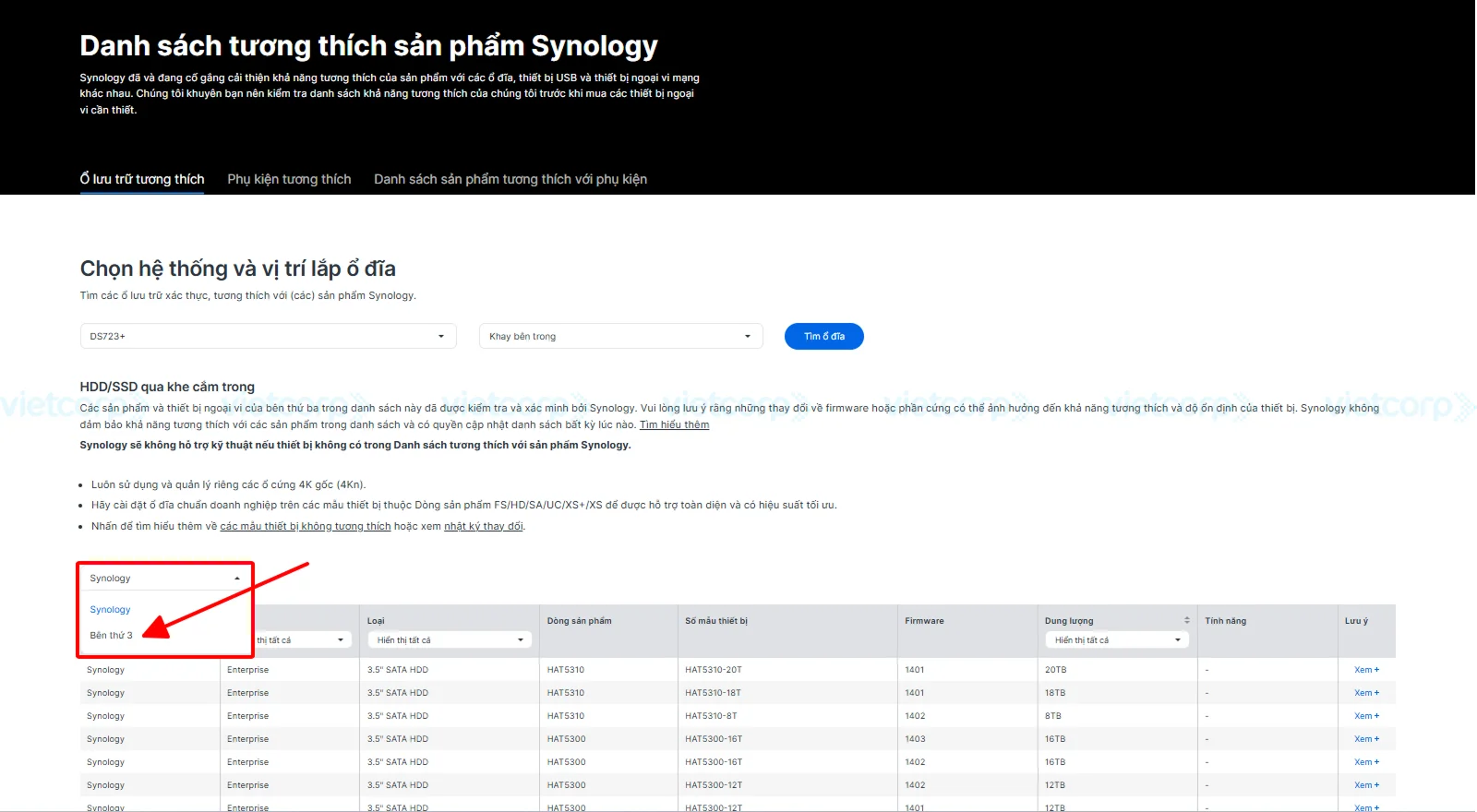
Task: Click the Firmware column header
Action: point(924,621)
